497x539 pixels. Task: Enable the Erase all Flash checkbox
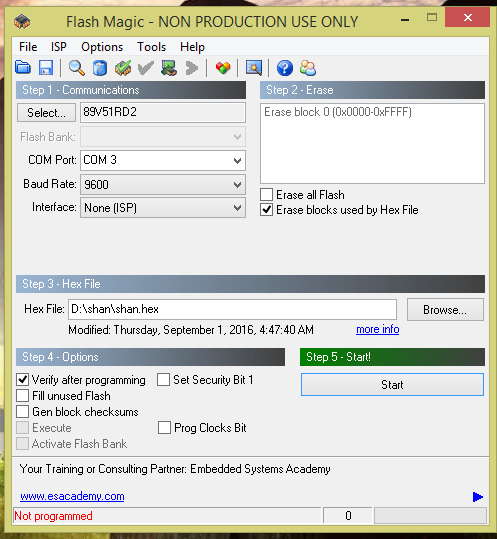click(266, 195)
